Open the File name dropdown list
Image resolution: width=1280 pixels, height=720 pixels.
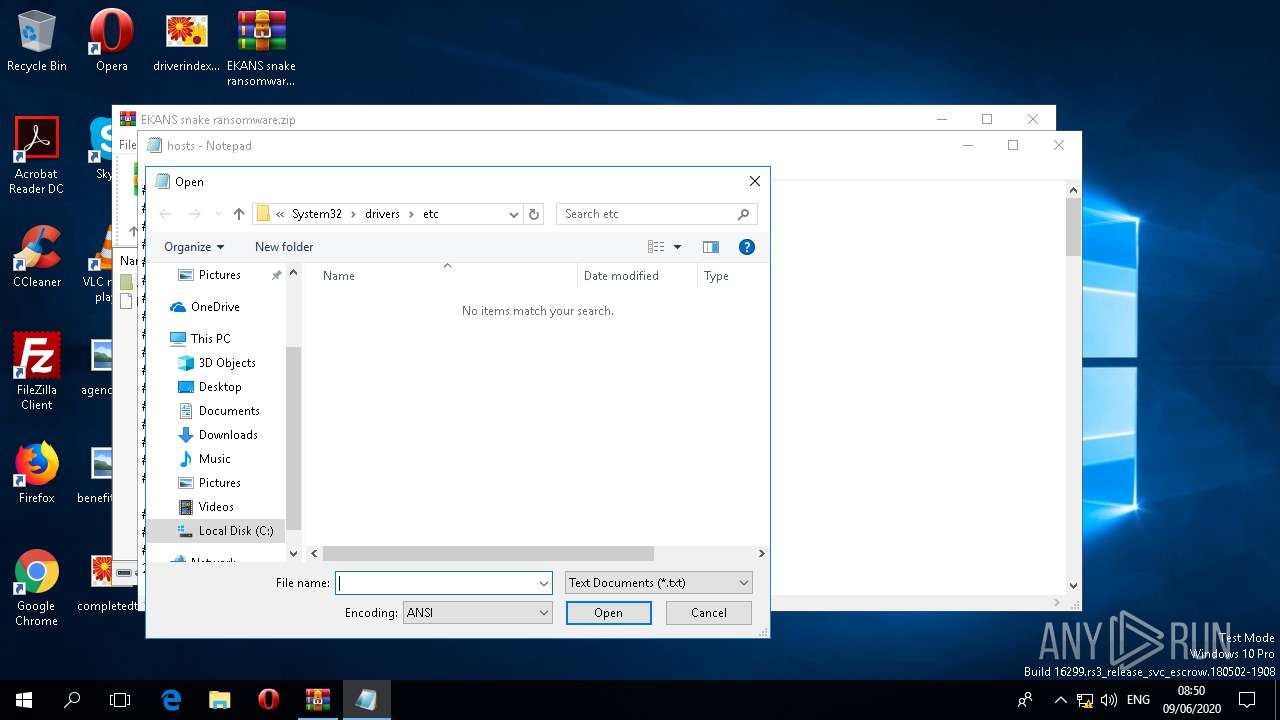[544, 583]
